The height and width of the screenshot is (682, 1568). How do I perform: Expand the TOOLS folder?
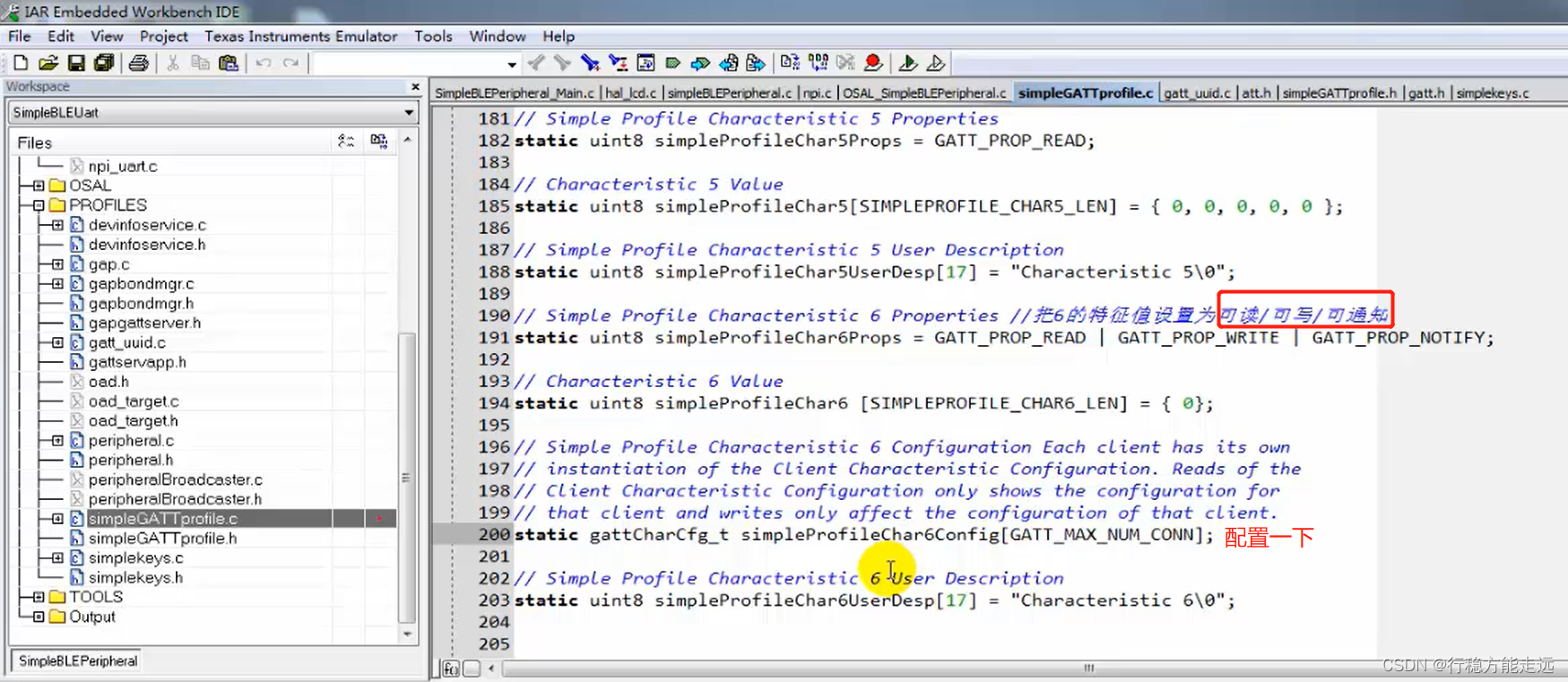click(39, 597)
